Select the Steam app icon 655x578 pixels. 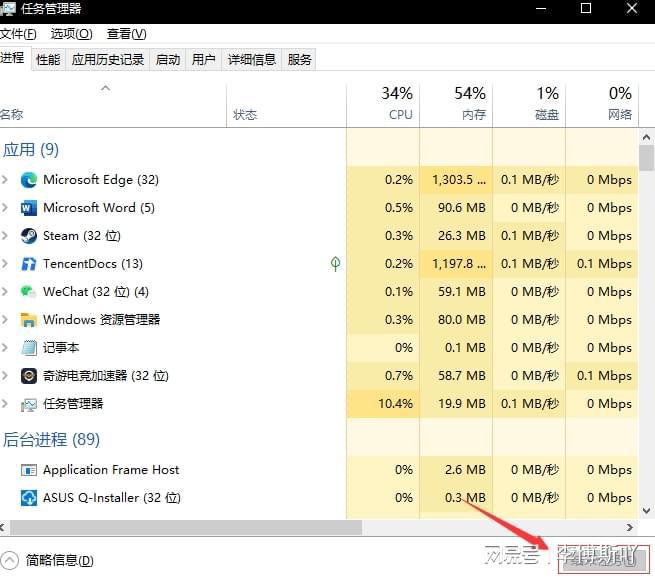[29, 236]
